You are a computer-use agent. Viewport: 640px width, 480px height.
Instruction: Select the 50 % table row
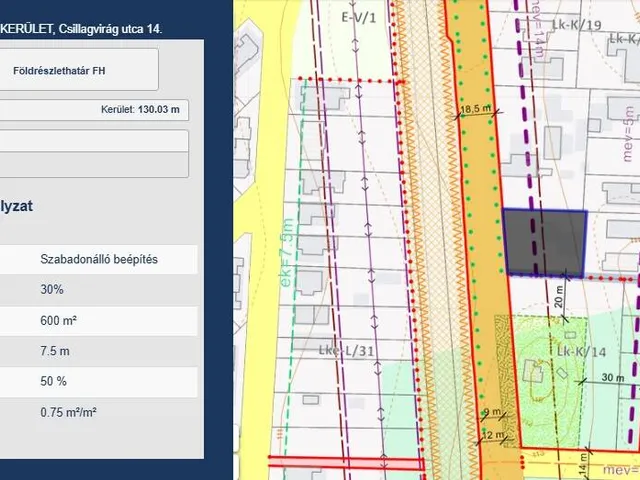point(98,382)
